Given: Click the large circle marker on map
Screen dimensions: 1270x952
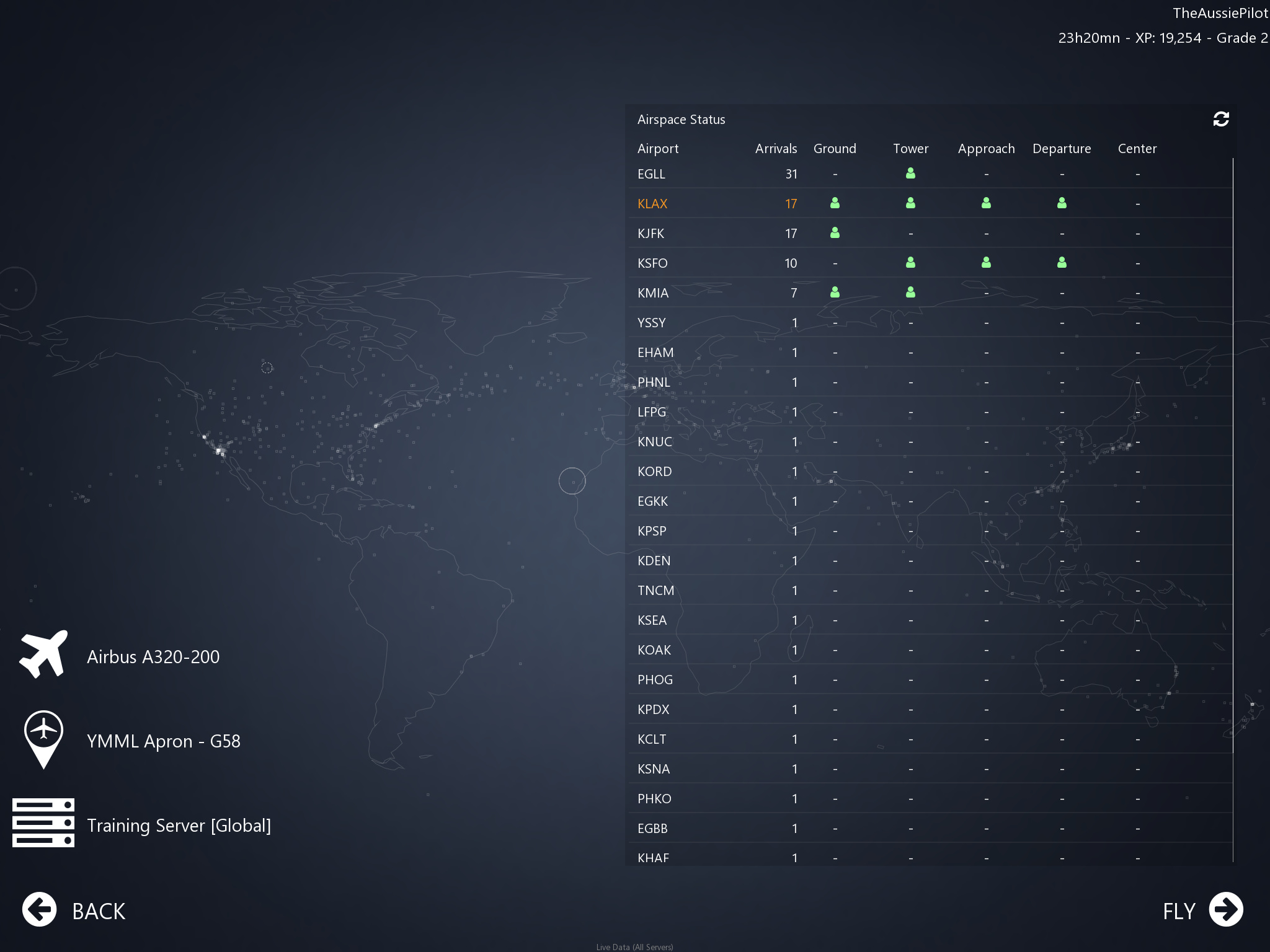Looking at the screenshot, I should 572,481.
